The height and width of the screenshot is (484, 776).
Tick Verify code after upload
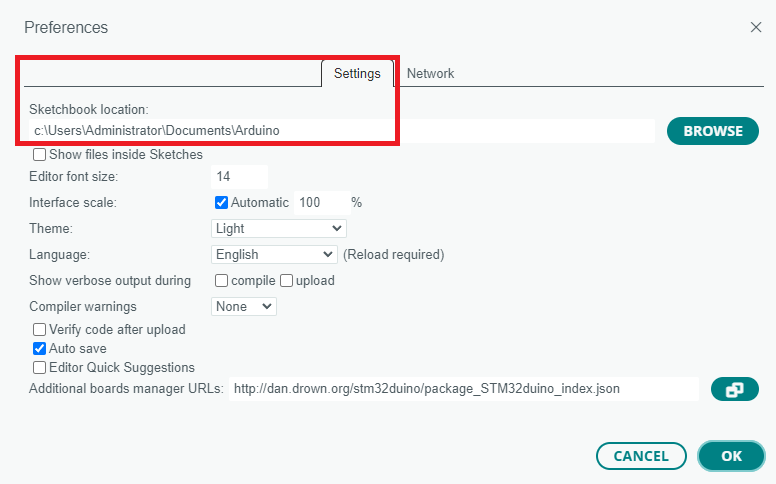click(x=40, y=329)
